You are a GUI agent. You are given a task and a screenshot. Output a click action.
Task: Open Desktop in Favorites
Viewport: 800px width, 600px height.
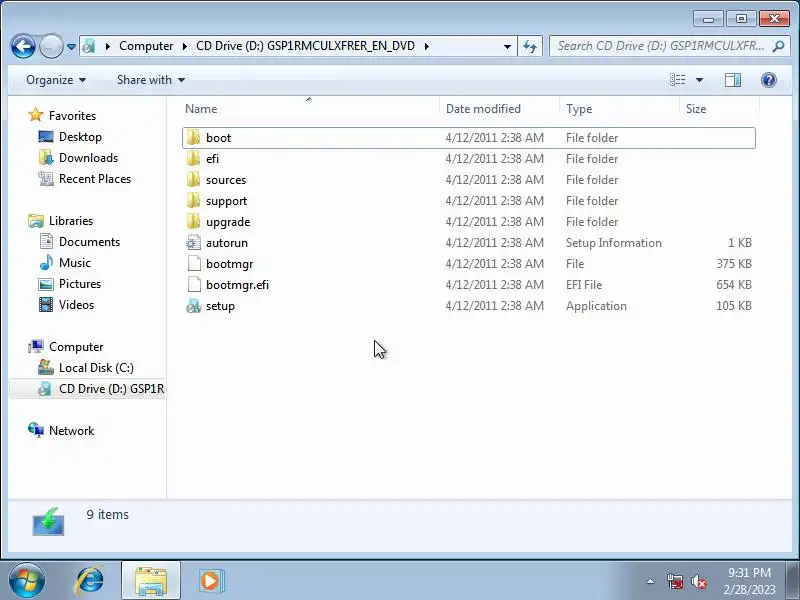[x=80, y=137]
